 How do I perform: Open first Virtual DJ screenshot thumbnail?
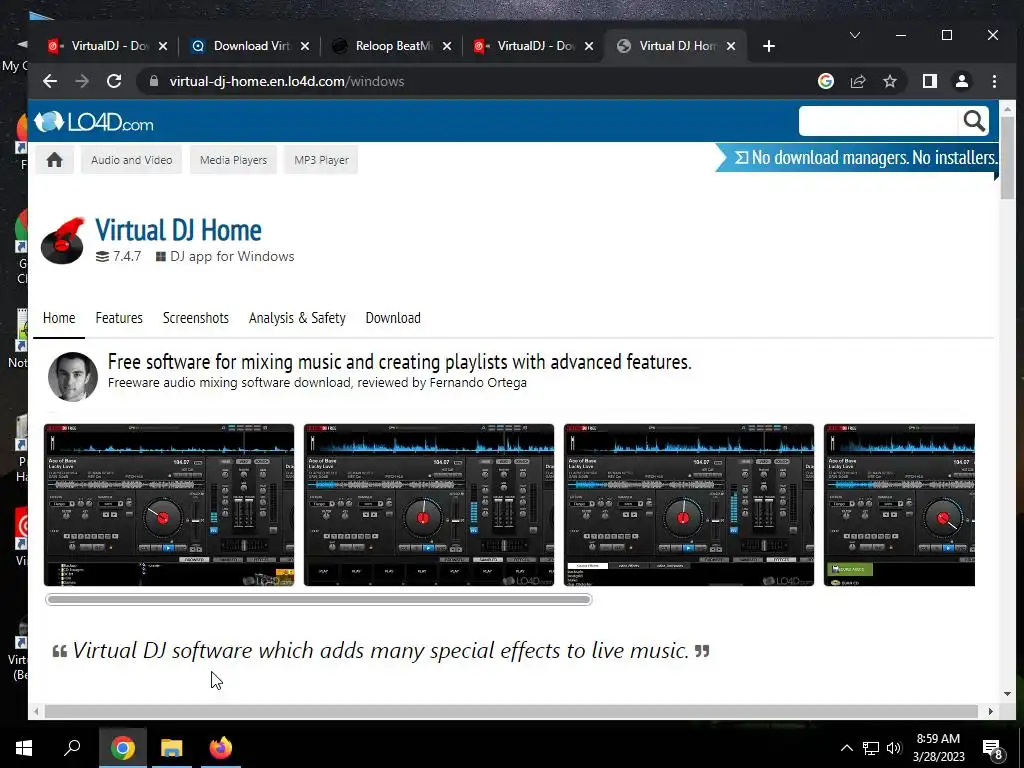tap(168, 505)
